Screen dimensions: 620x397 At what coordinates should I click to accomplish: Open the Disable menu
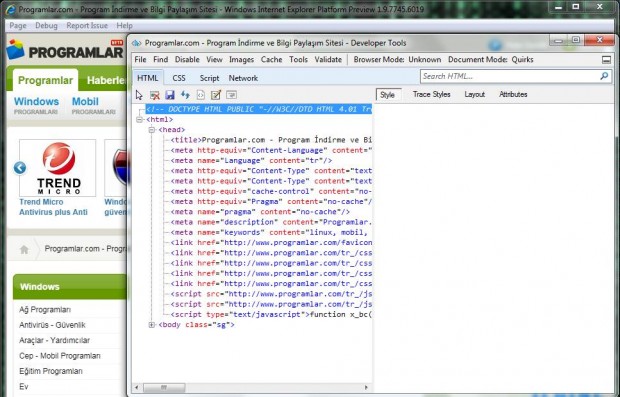[187, 60]
